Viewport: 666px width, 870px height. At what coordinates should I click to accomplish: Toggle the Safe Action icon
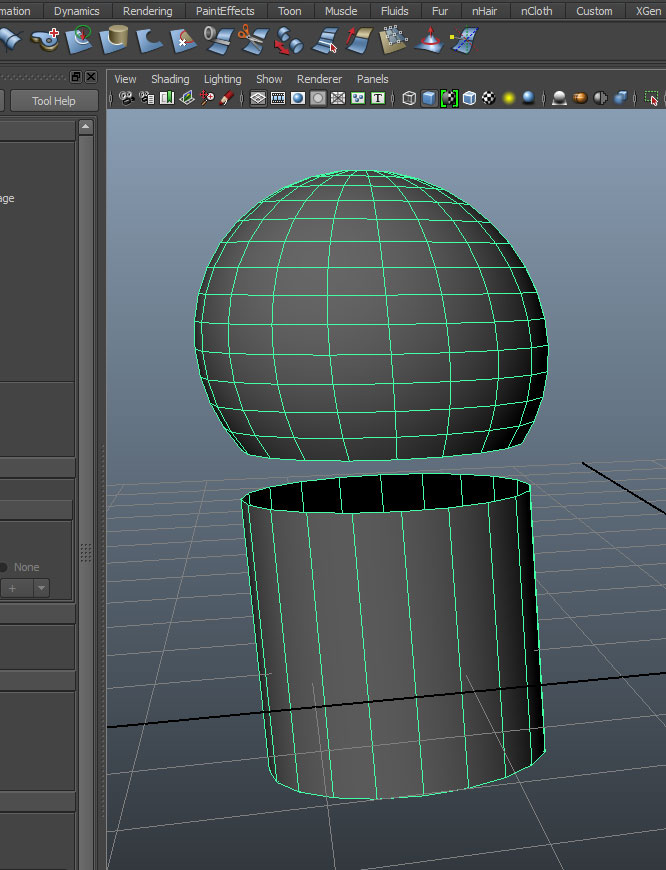tap(358, 98)
